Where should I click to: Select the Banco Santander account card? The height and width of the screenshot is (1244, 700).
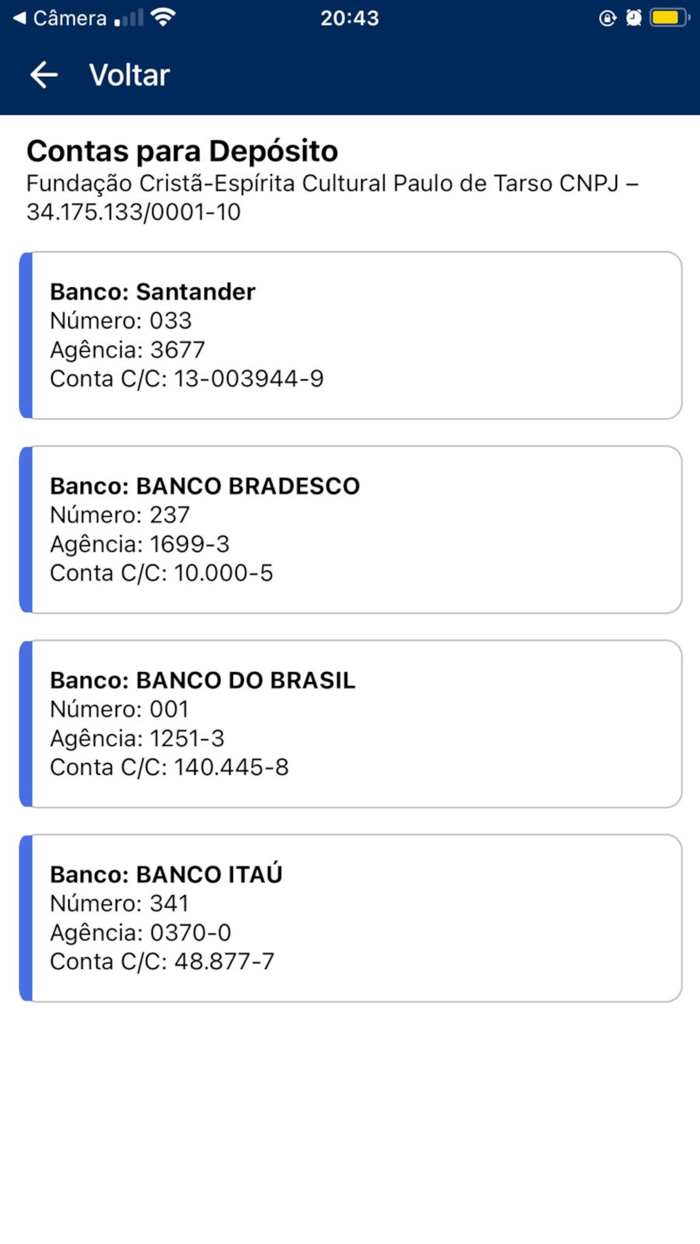350,334
